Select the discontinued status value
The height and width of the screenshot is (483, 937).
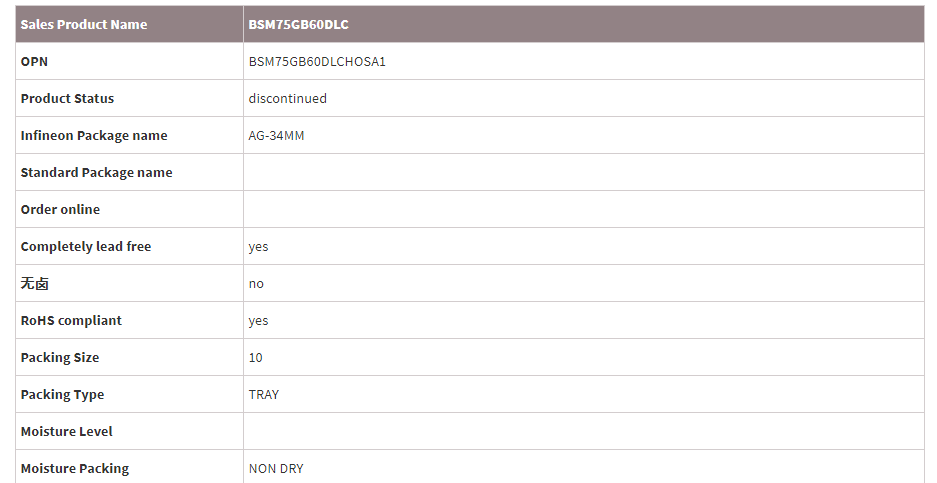(x=288, y=98)
